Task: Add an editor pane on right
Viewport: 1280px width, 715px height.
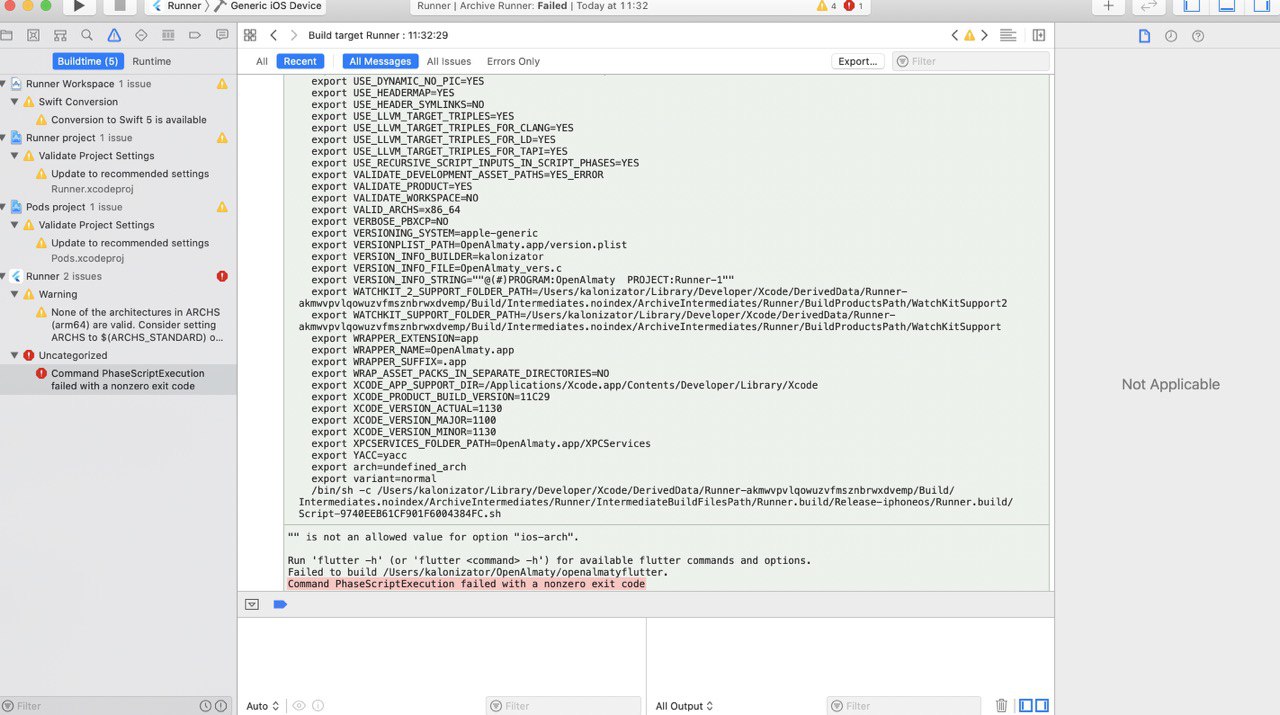Action: point(1039,35)
